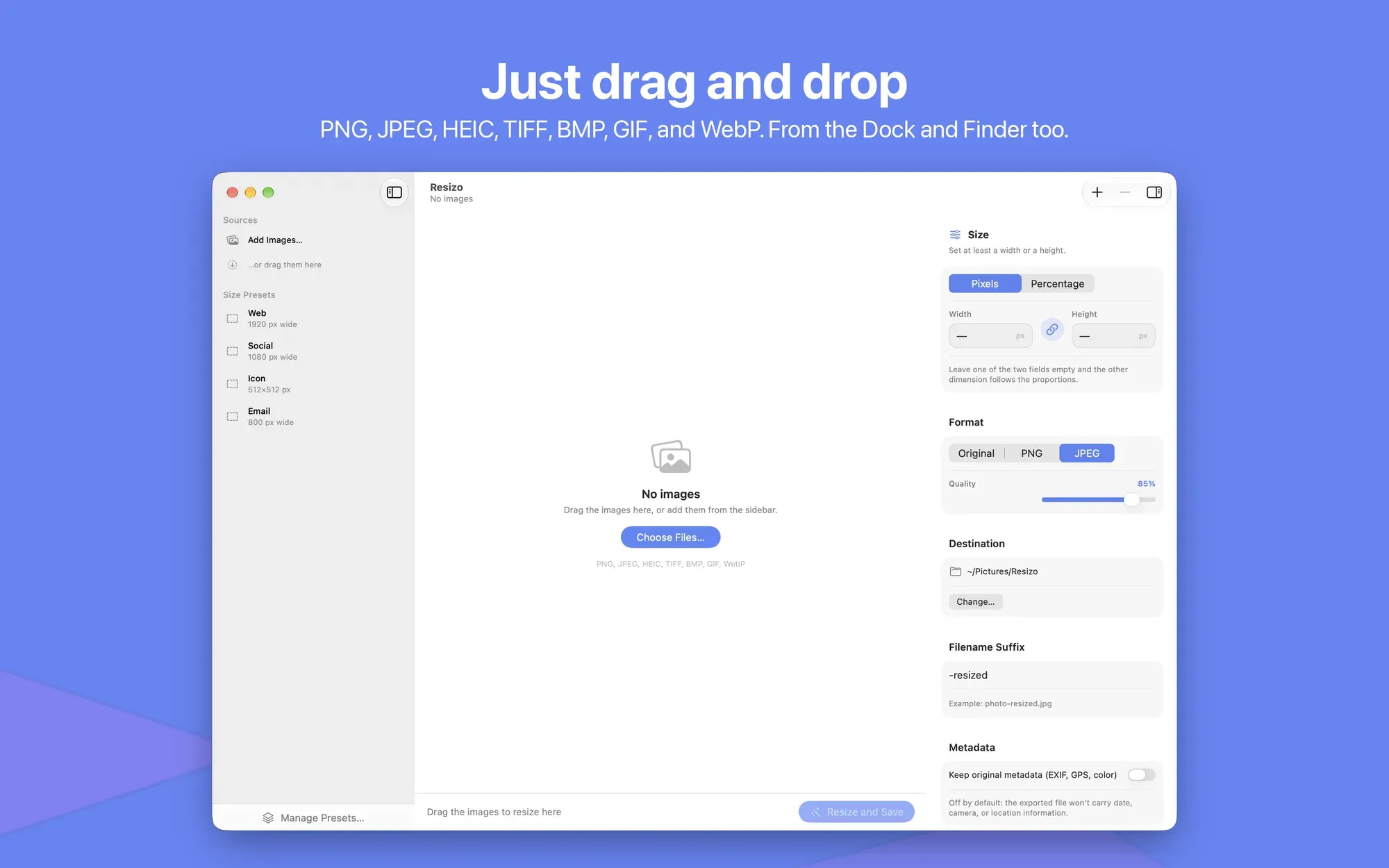
Task: Click the minus remove-image toolbar icon
Action: [x=1125, y=192]
